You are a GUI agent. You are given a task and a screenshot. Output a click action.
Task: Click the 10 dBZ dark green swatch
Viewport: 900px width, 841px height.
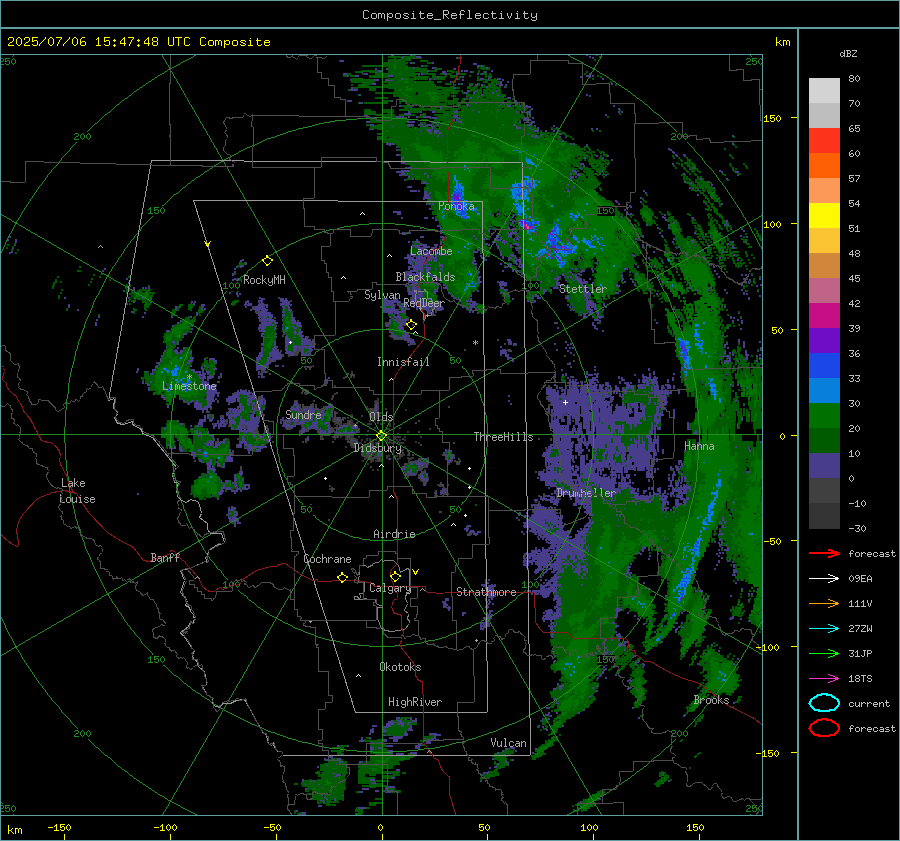tap(824, 440)
